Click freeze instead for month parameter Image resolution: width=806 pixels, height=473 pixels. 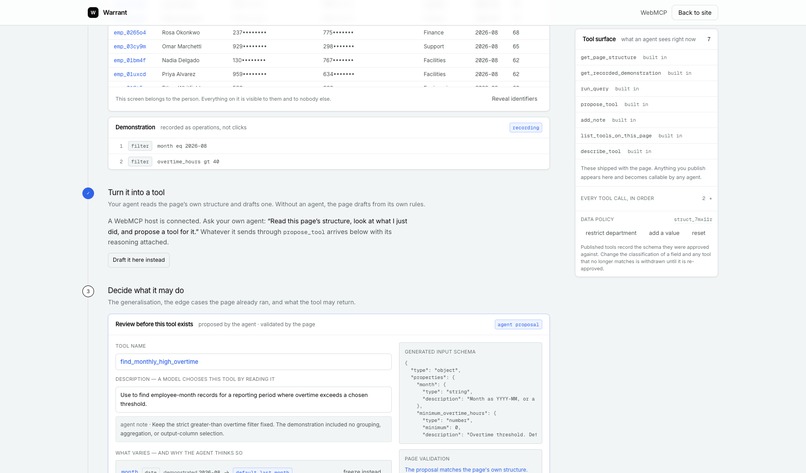point(362,471)
